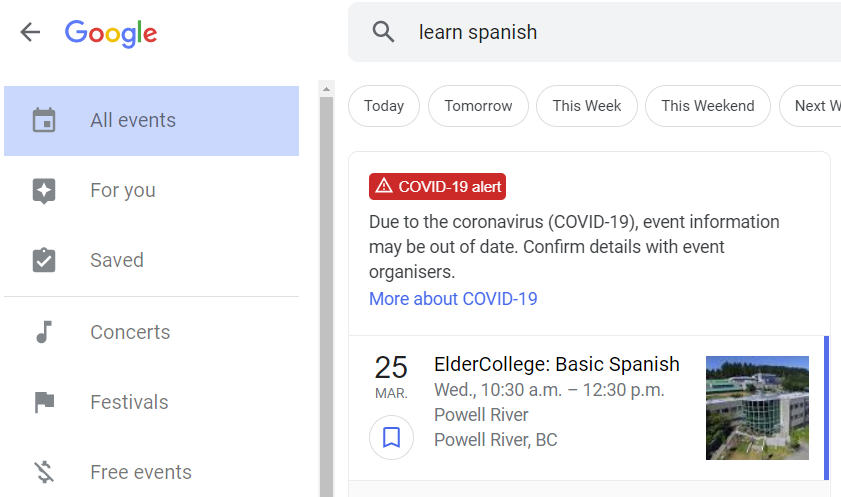This screenshot has width=841, height=497.
Task: Select the This Week filter
Action: tap(587, 106)
